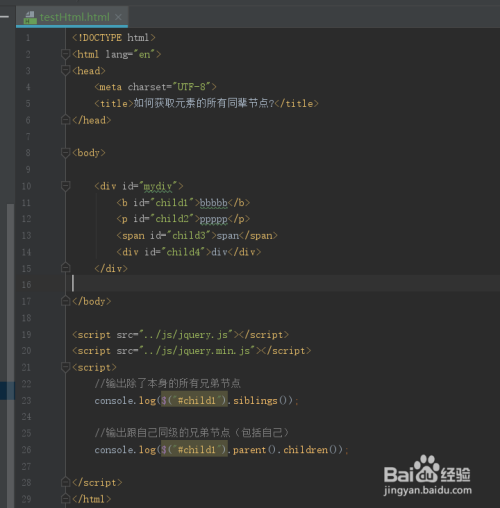Click the mydiv id value
This screenshot has width=500, height=508.
tap(158, 186)
